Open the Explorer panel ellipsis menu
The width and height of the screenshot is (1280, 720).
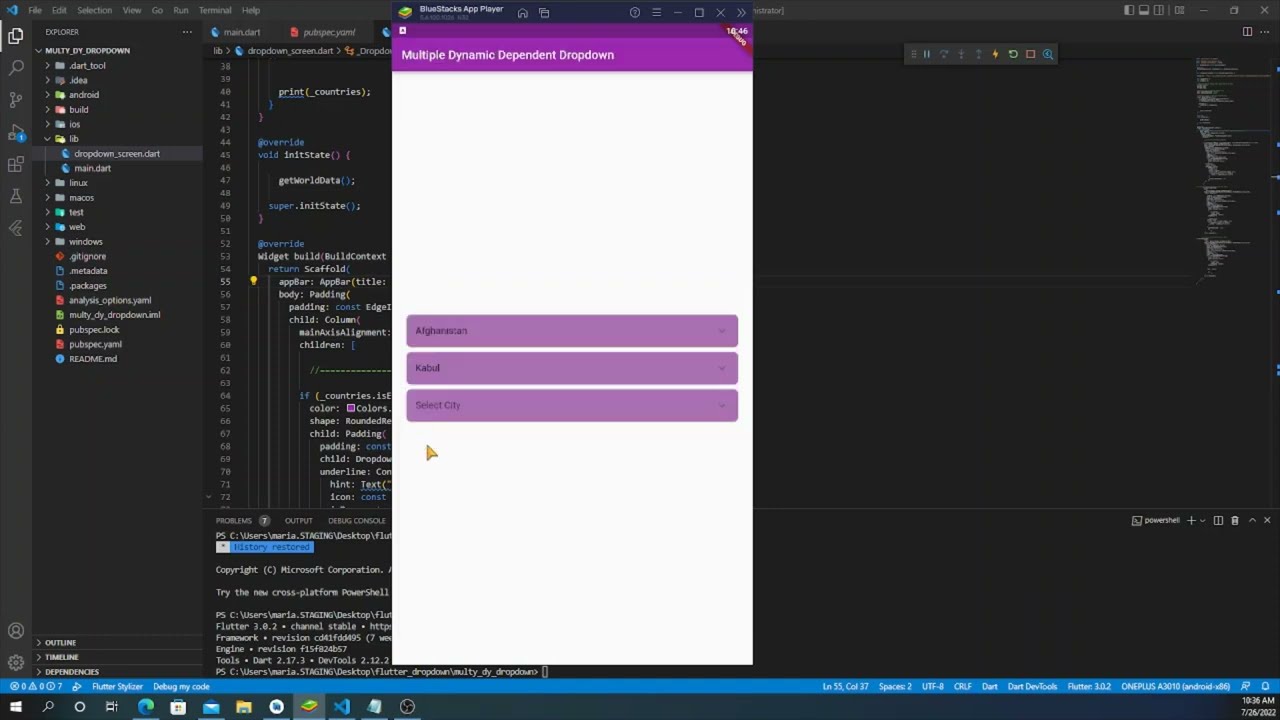coord(187,32)
